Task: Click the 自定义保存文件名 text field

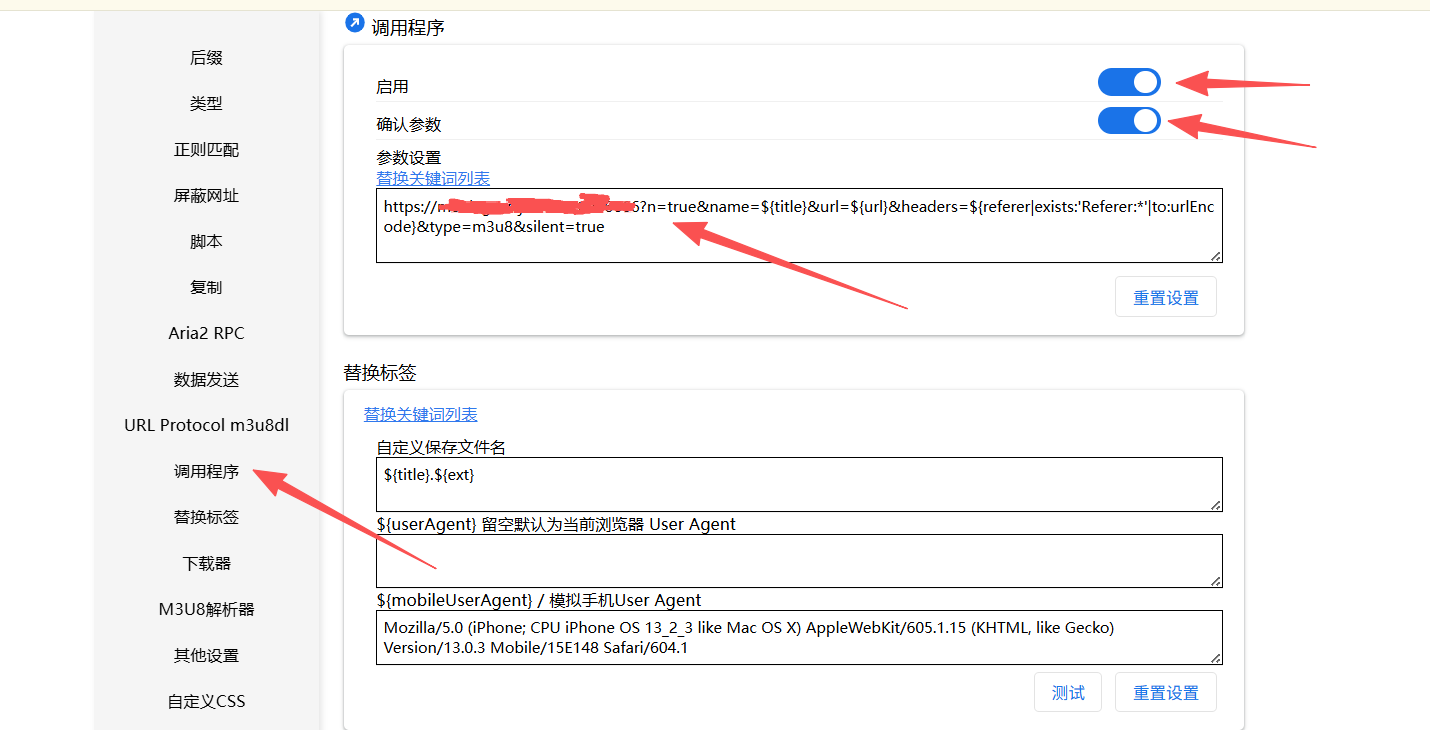Action: [x=798, y=484]
